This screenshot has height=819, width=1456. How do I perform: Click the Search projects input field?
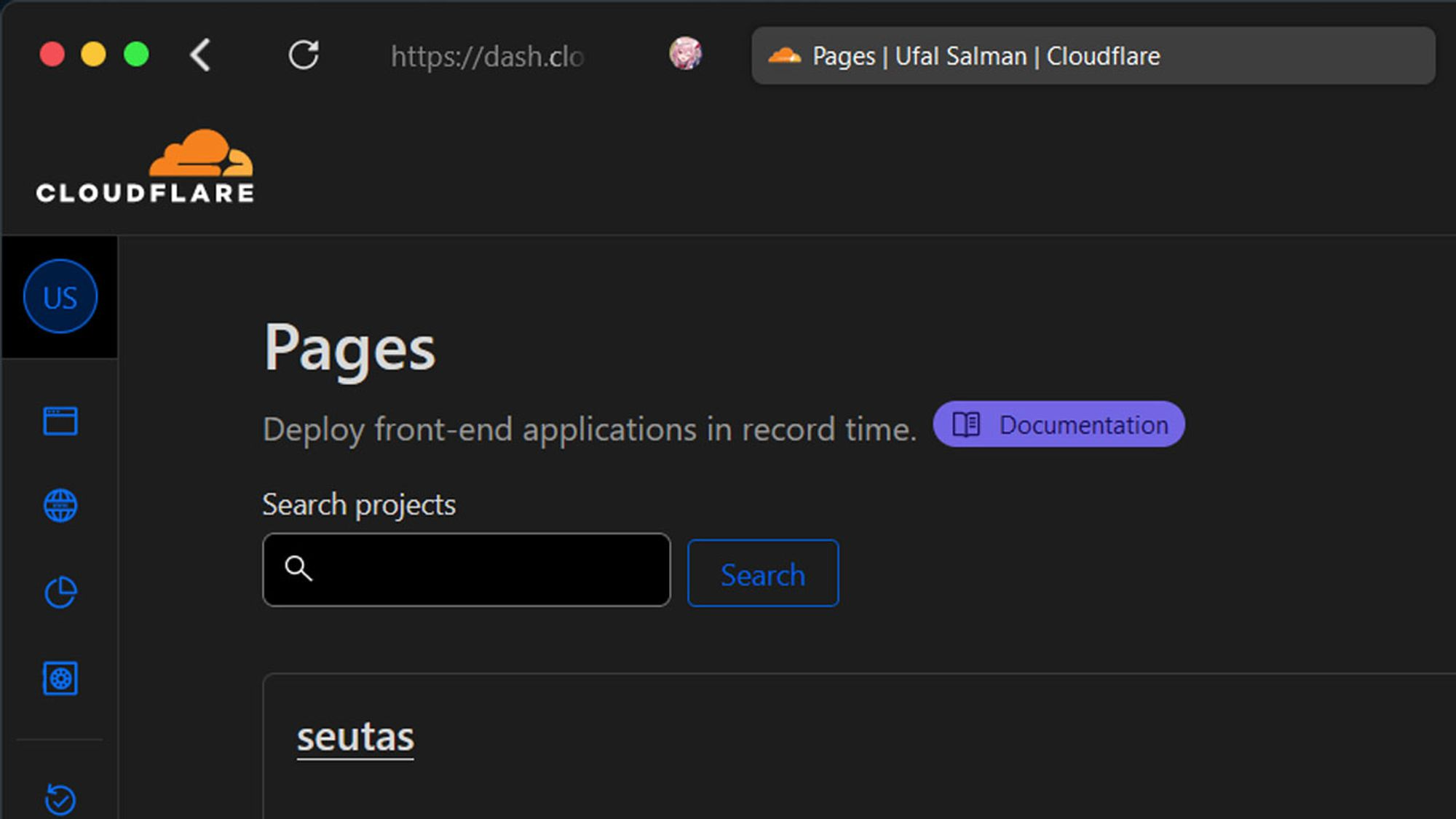[467, 570]
